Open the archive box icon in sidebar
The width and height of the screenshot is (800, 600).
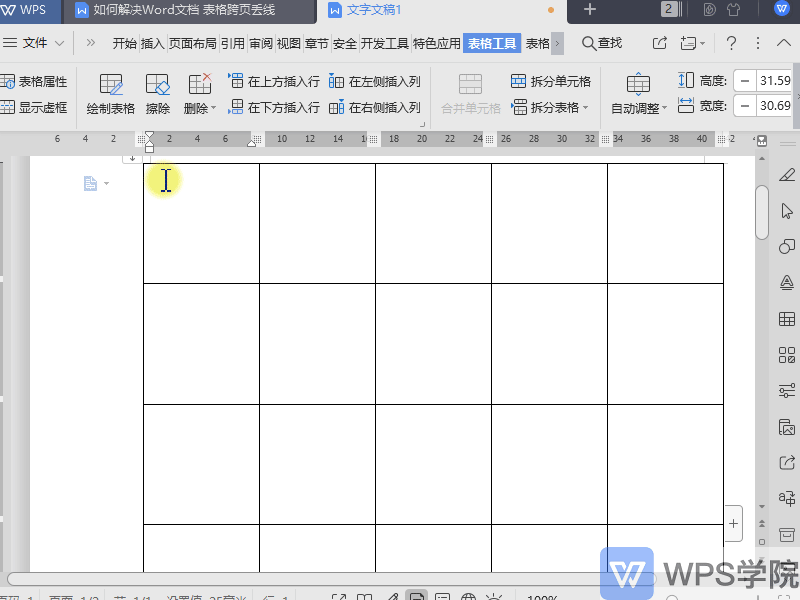pos(787,535)
